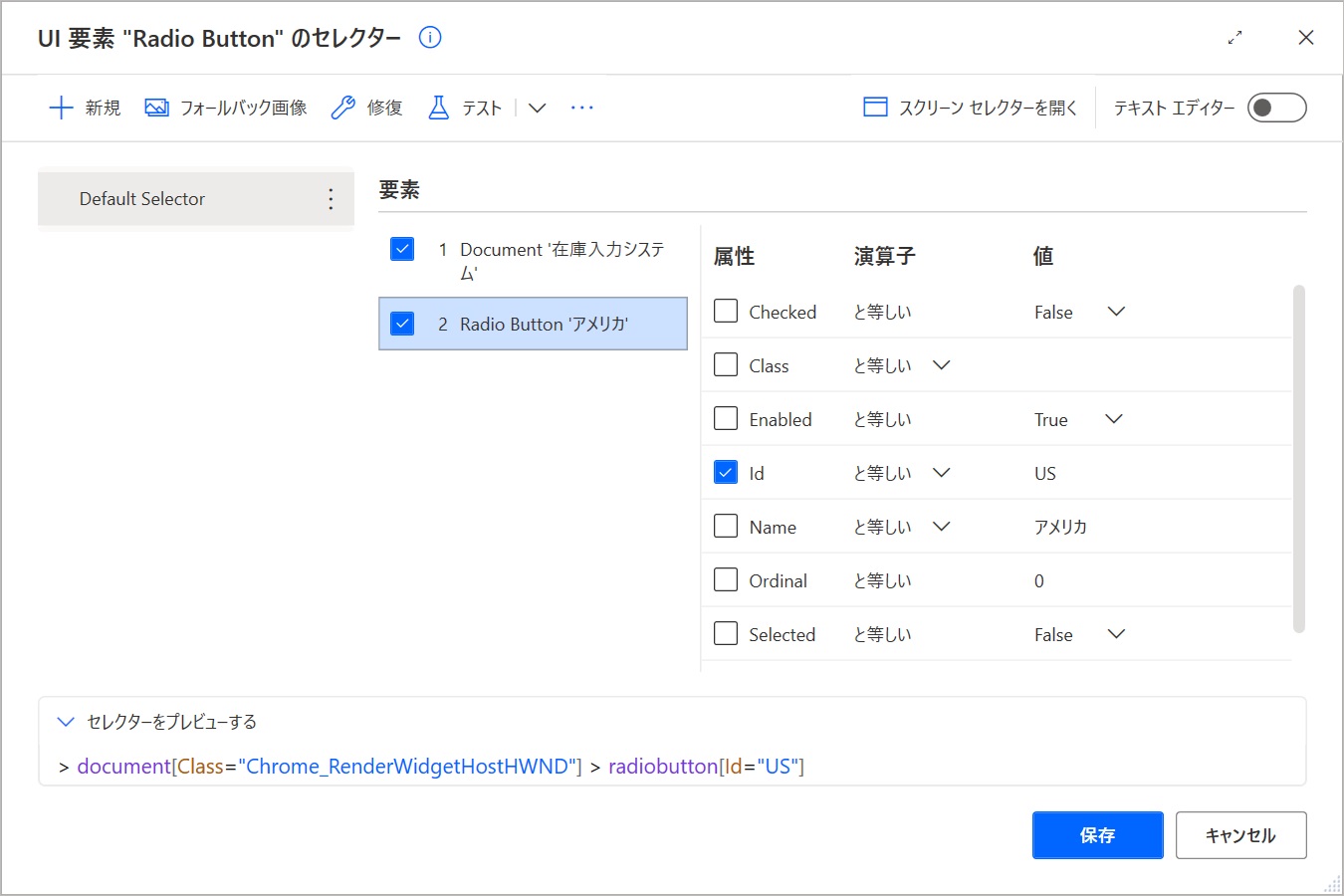Enable the Ordinal attribute checkbox
The height and width of the screenshot is (896, 1344).
(726, 580)
